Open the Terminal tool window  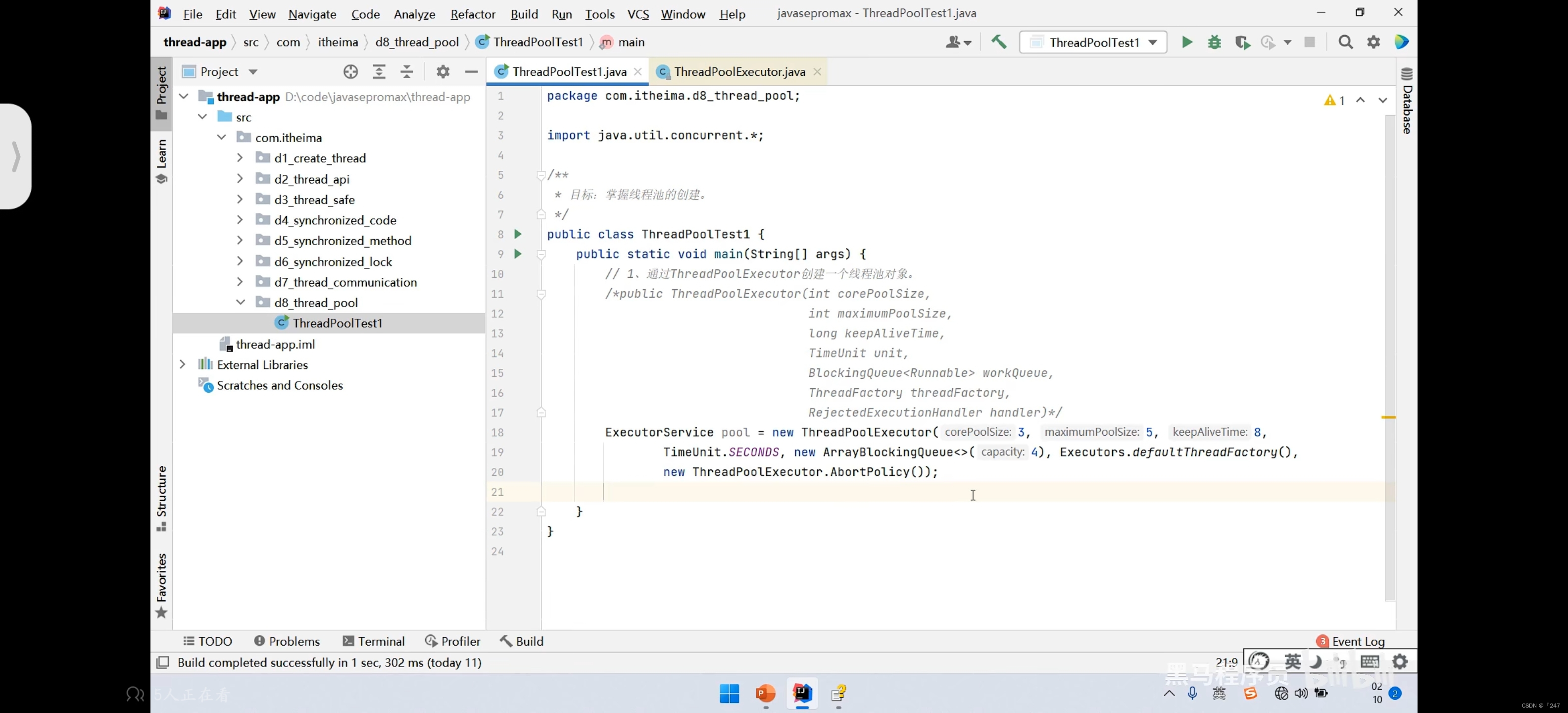coord(374,641)
